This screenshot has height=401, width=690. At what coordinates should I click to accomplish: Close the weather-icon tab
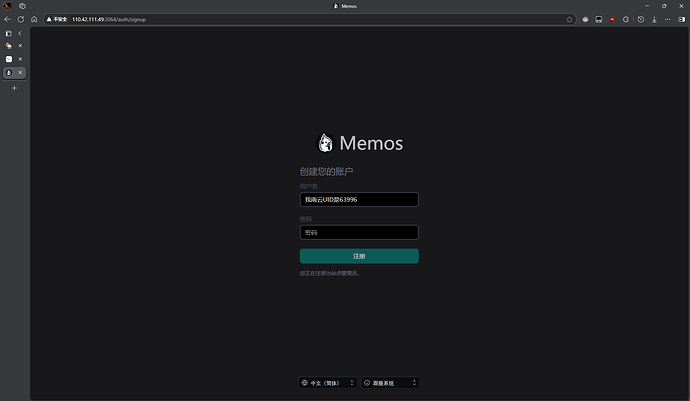tap(20, 46)
